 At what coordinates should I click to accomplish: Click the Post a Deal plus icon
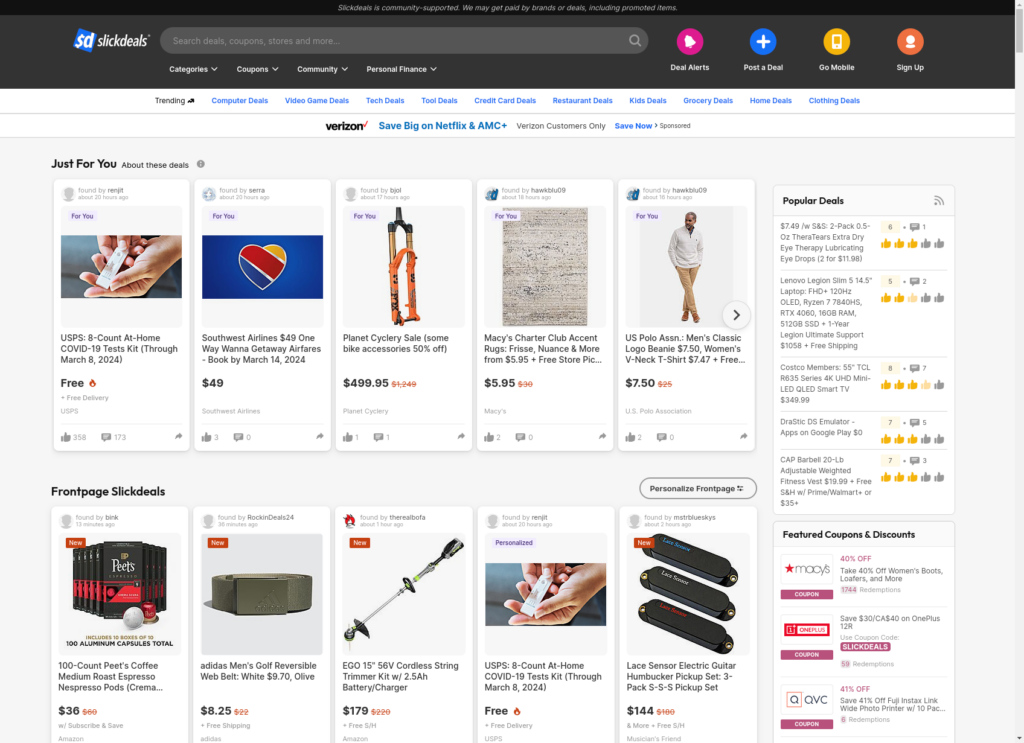(763, 42)
